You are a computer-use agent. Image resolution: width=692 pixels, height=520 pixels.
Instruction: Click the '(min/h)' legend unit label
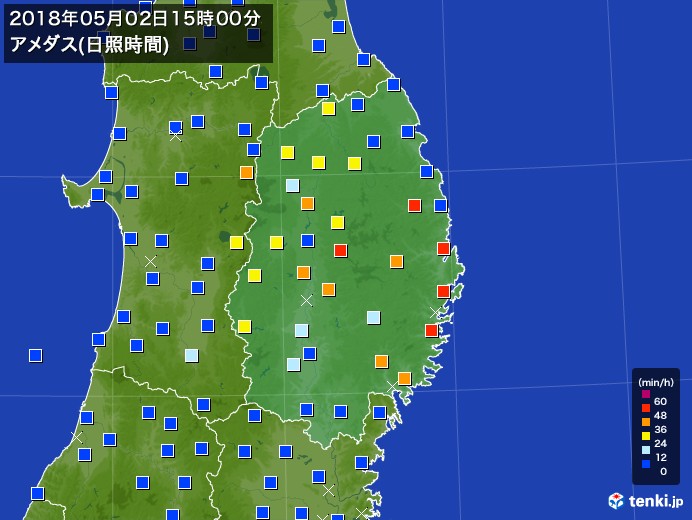pyautogui.click(x=656, y=382)
